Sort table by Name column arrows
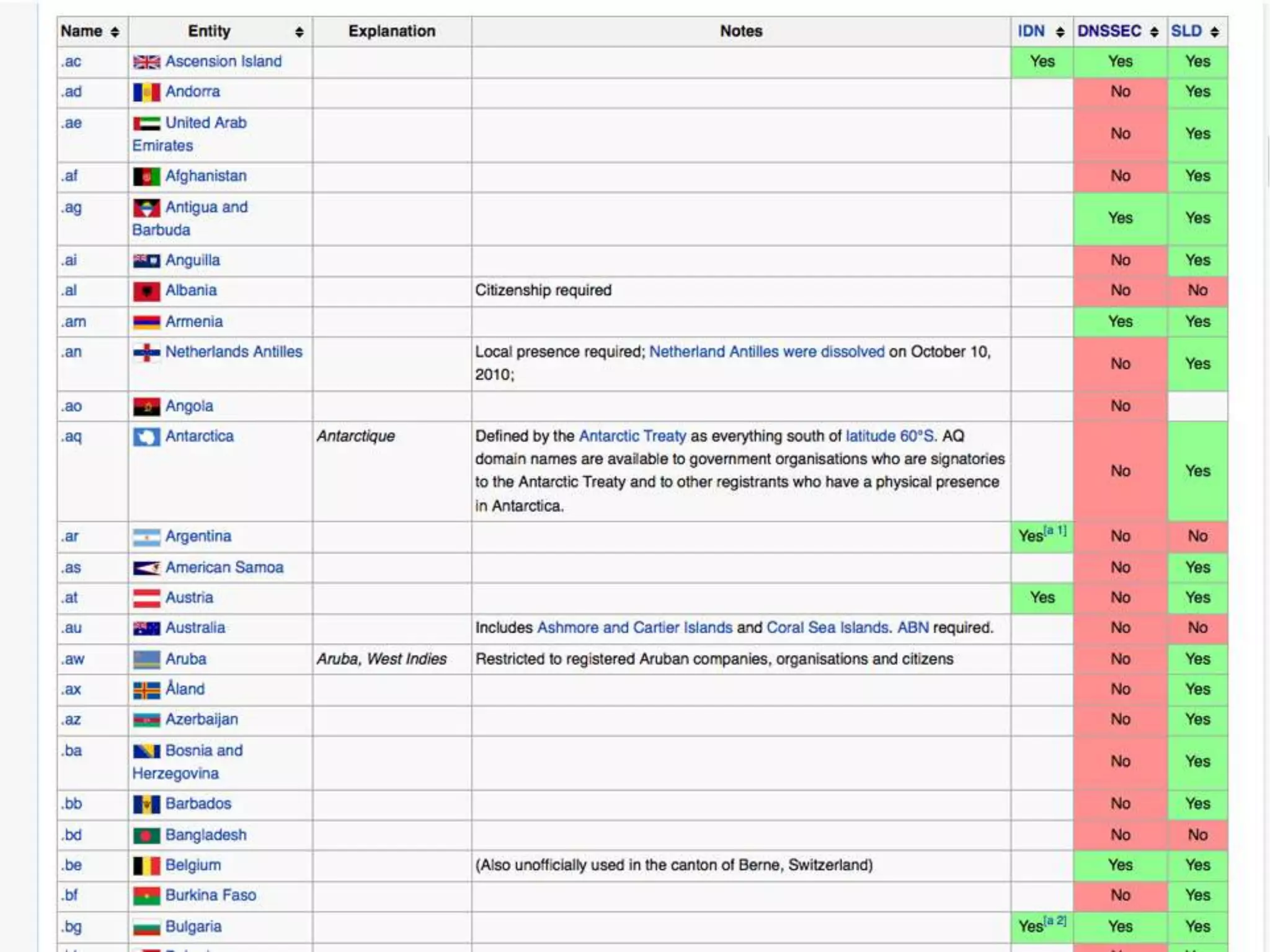 pos(115,32)
